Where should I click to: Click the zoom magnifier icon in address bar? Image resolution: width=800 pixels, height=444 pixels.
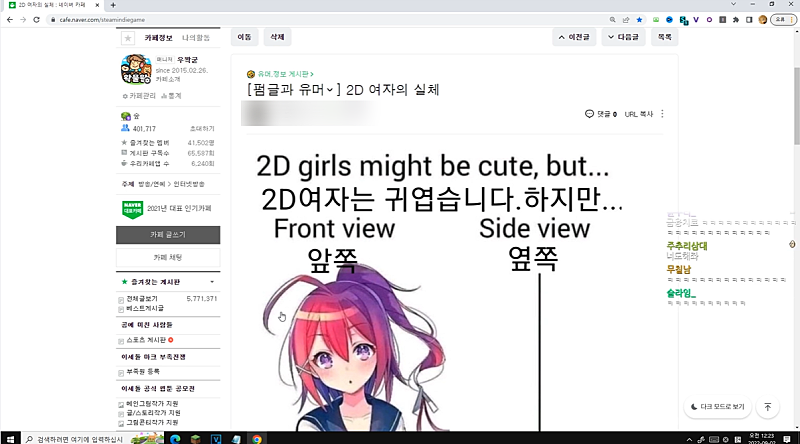tap(612, 19)
